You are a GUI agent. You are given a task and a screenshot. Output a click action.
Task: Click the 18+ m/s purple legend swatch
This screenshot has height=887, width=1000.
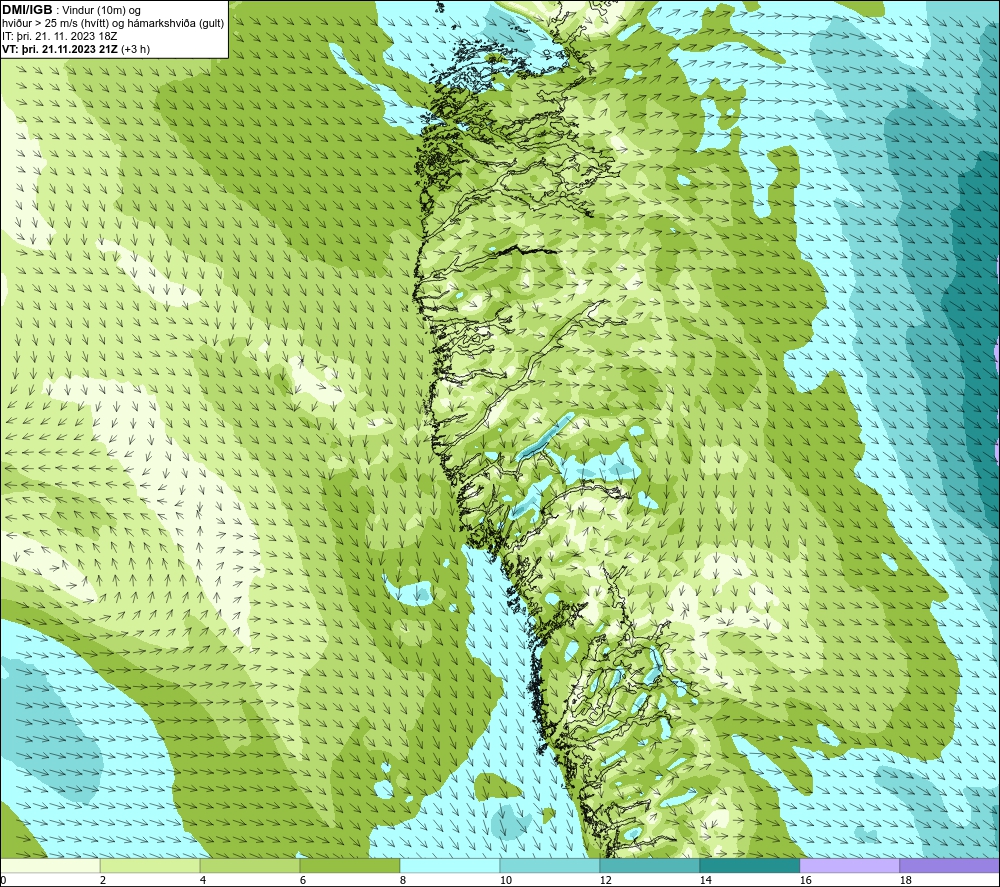[950, 865]
